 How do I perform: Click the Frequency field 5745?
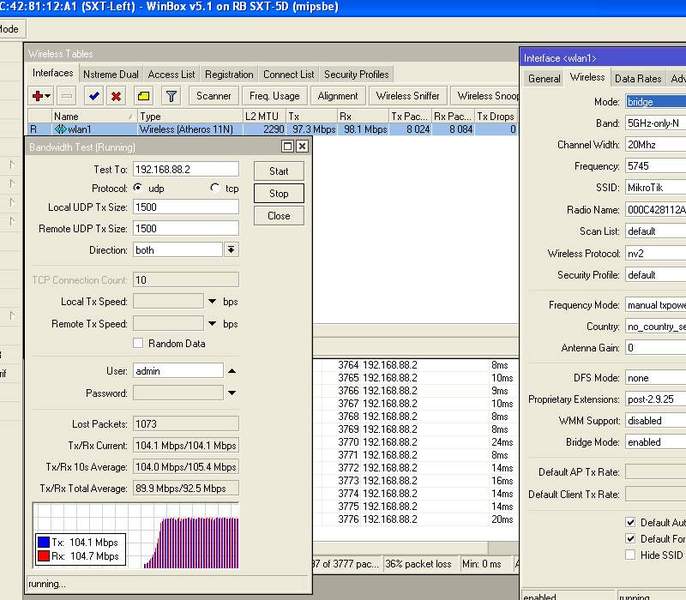click(x=655, y=166)
